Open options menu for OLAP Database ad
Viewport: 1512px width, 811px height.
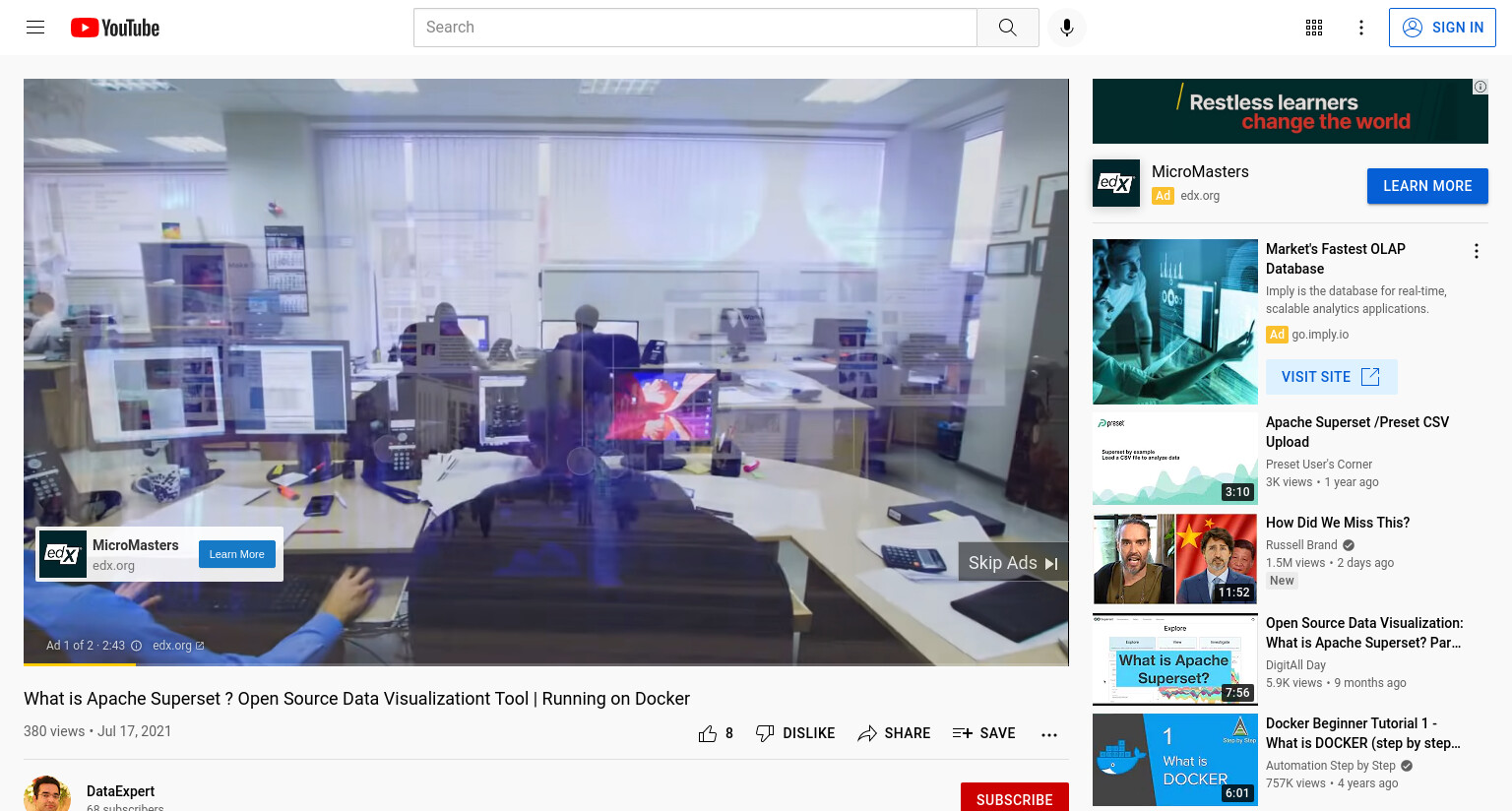(1477, 251)
